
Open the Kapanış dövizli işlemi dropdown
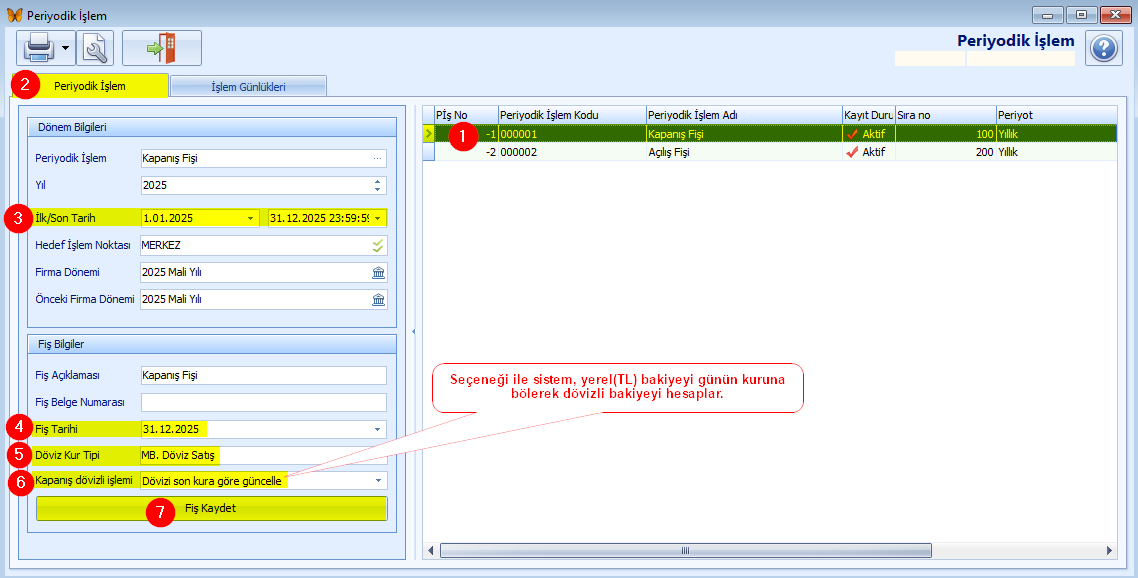[378, 481]
